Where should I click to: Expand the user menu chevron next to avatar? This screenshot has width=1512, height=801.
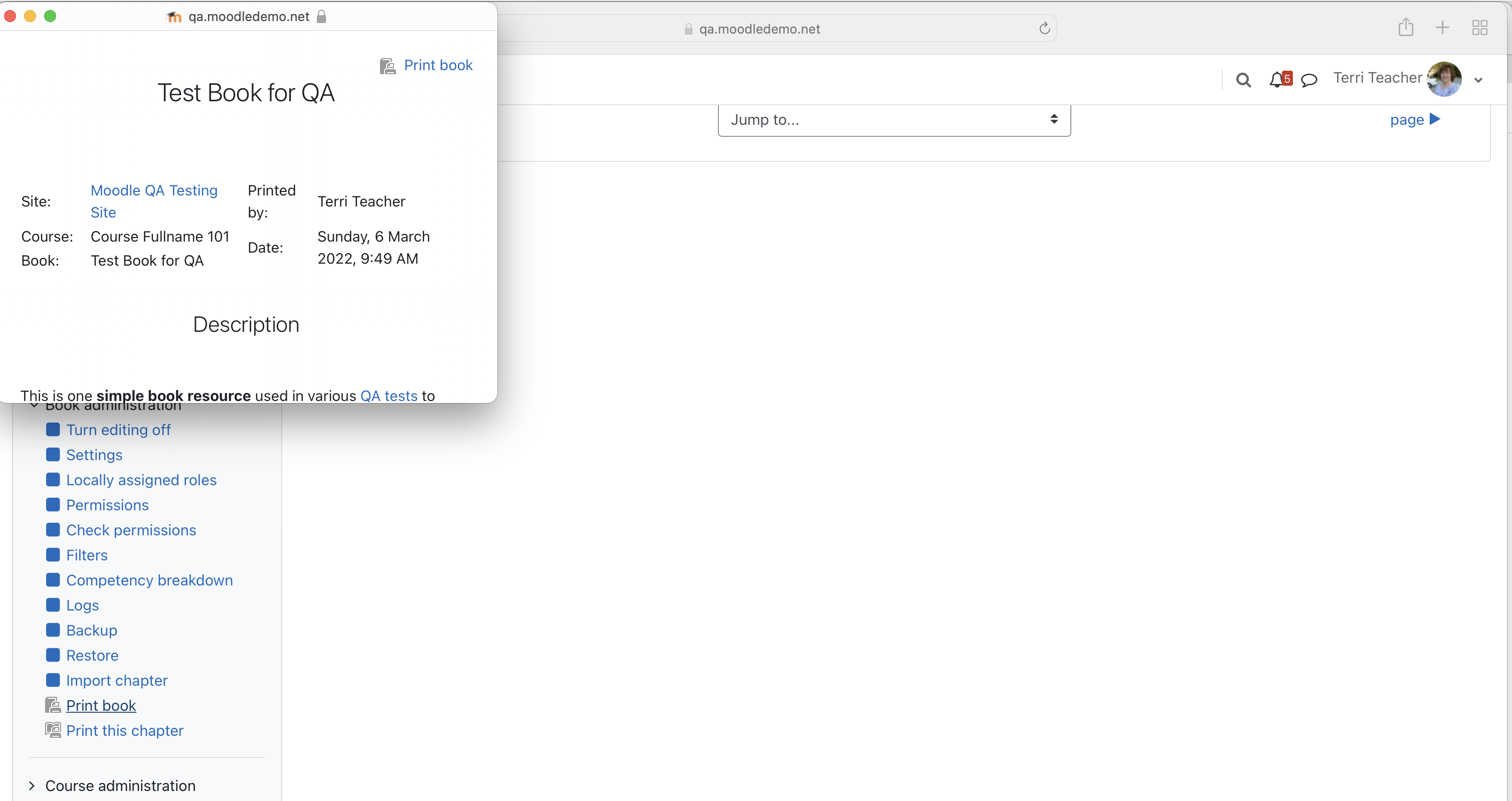1478,80
